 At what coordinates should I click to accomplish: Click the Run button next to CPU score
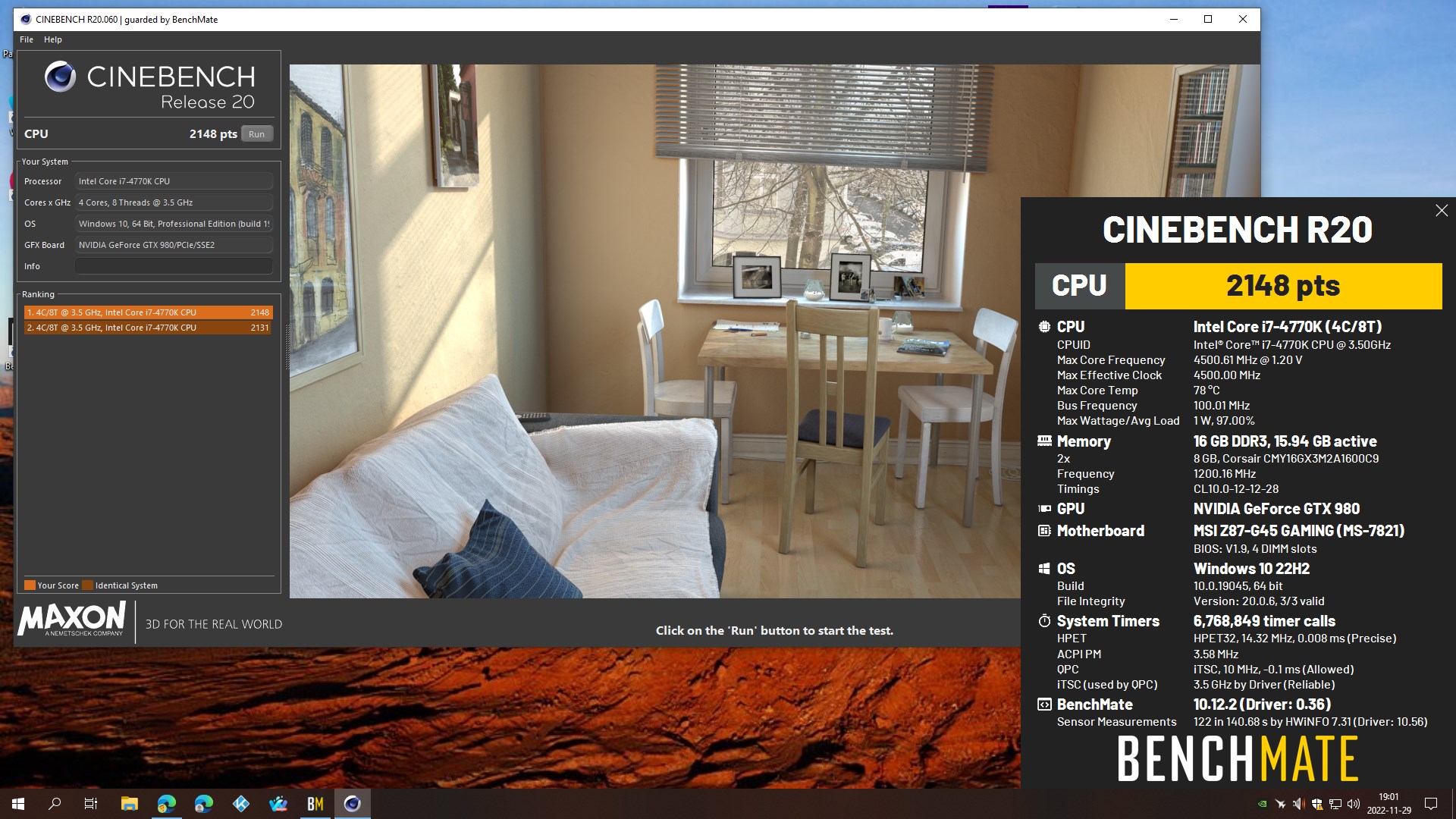(x=257, y=134)
